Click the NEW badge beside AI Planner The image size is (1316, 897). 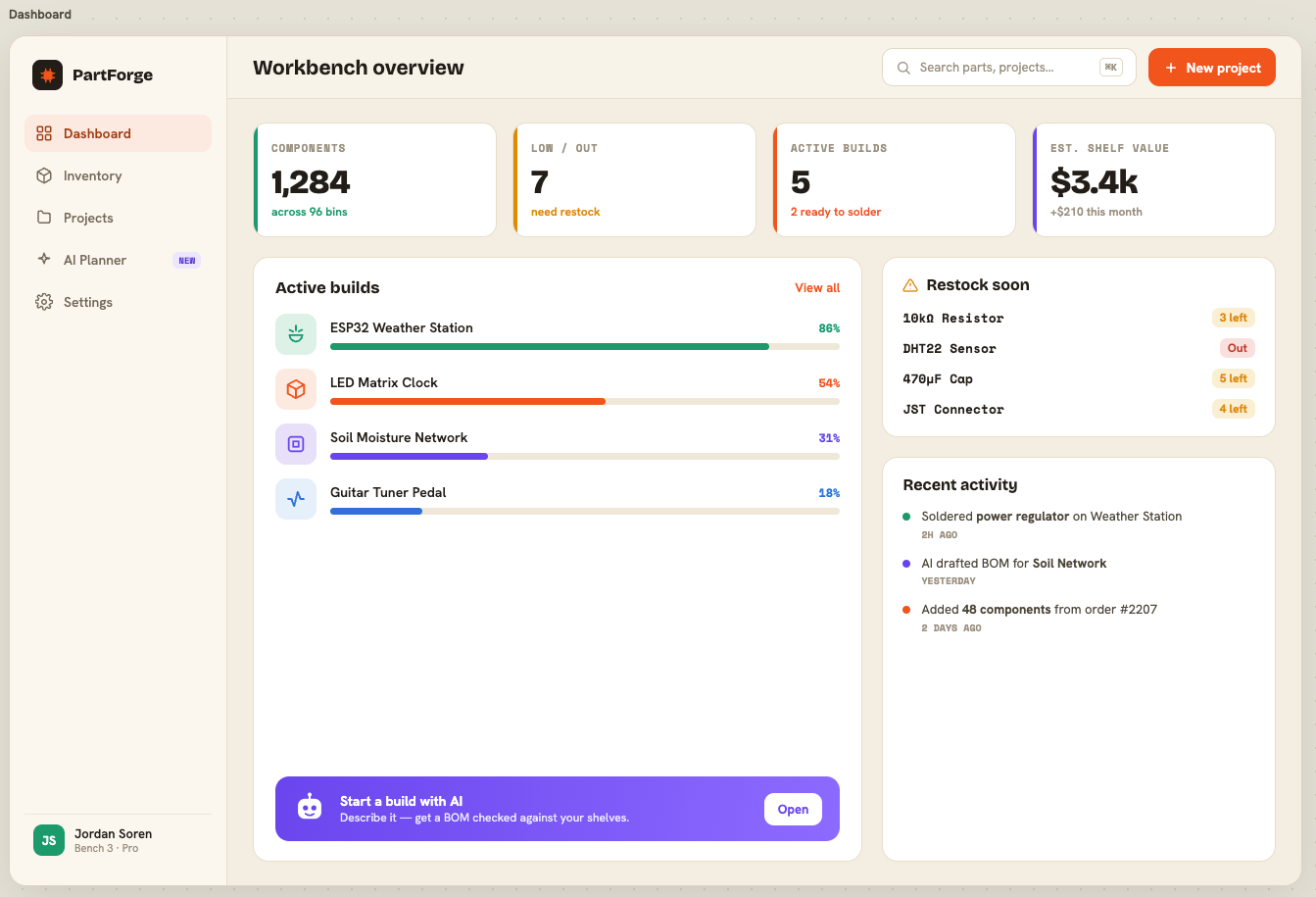[x=187, y=261]
